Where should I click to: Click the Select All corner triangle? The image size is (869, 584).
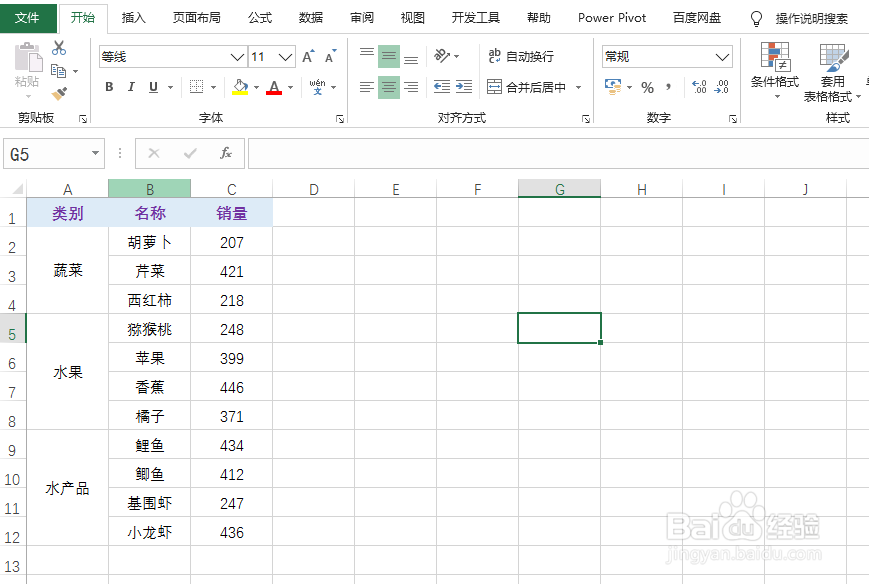tap(17, 189)
